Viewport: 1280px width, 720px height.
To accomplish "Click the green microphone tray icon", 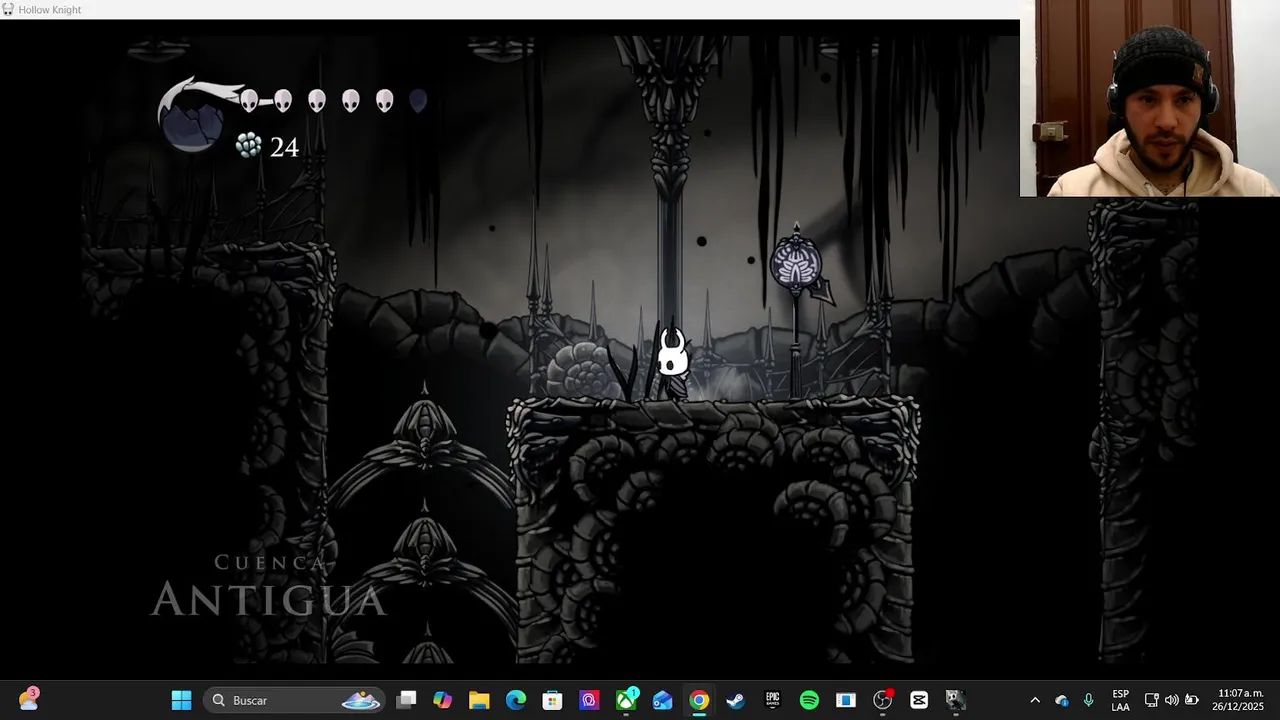I will pyautogui.click(x=1088, y=700).
